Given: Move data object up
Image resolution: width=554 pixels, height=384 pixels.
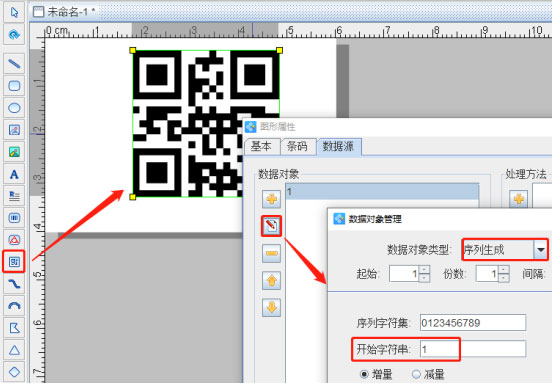Looking at the screenshot, I should [x=271, y=280].
